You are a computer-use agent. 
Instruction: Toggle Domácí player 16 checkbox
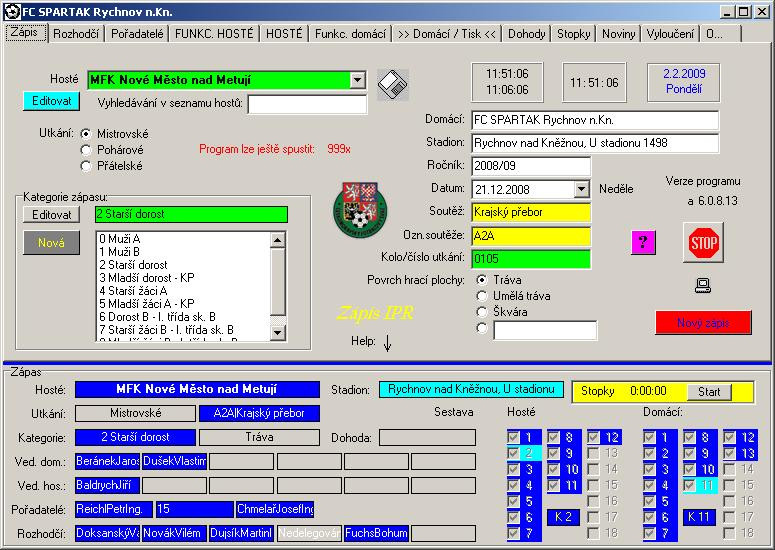pos(729,501)
